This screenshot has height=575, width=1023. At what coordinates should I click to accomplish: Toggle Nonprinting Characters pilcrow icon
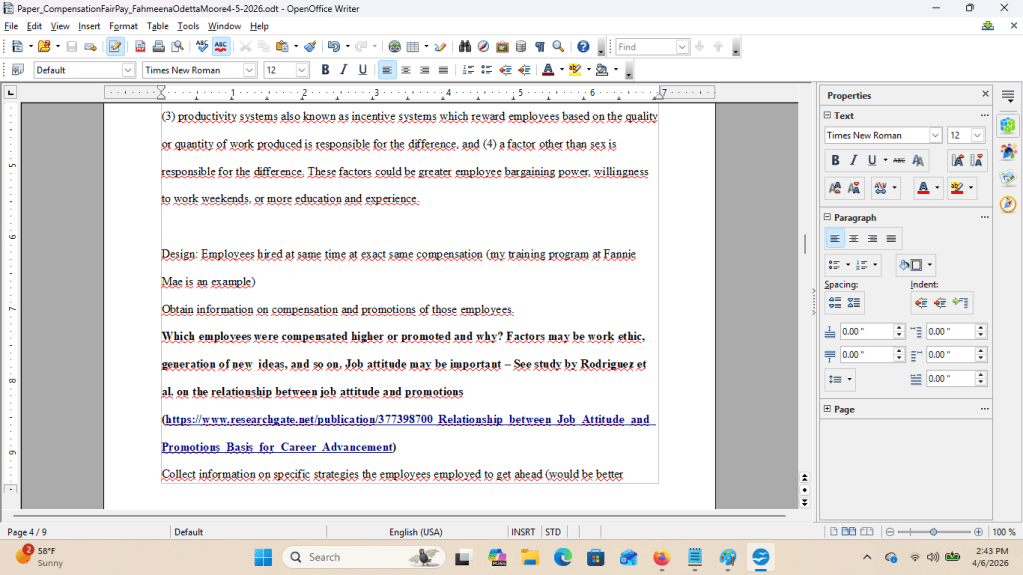click(x=539, y=47)
